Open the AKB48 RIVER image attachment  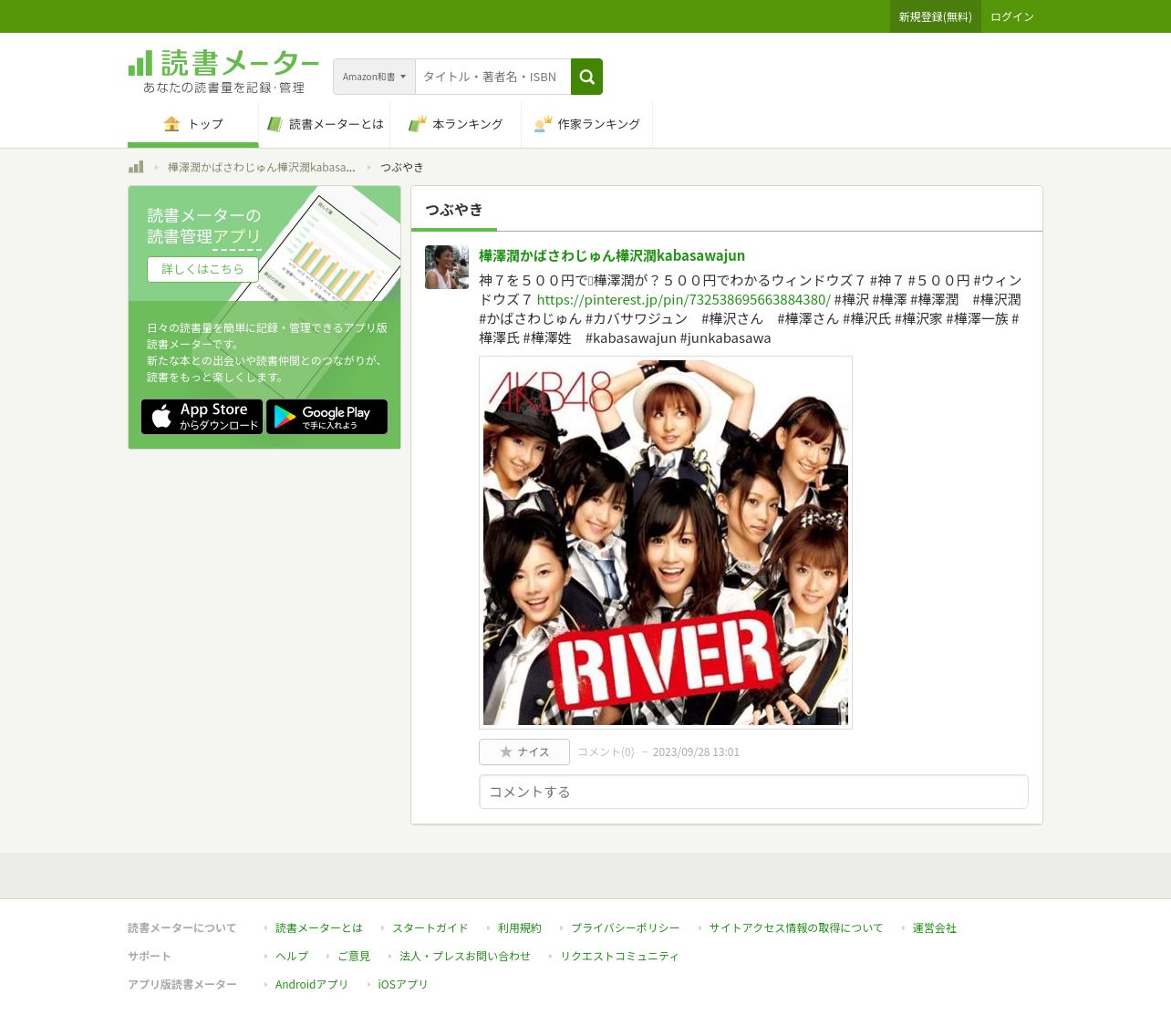pos(666,543)
